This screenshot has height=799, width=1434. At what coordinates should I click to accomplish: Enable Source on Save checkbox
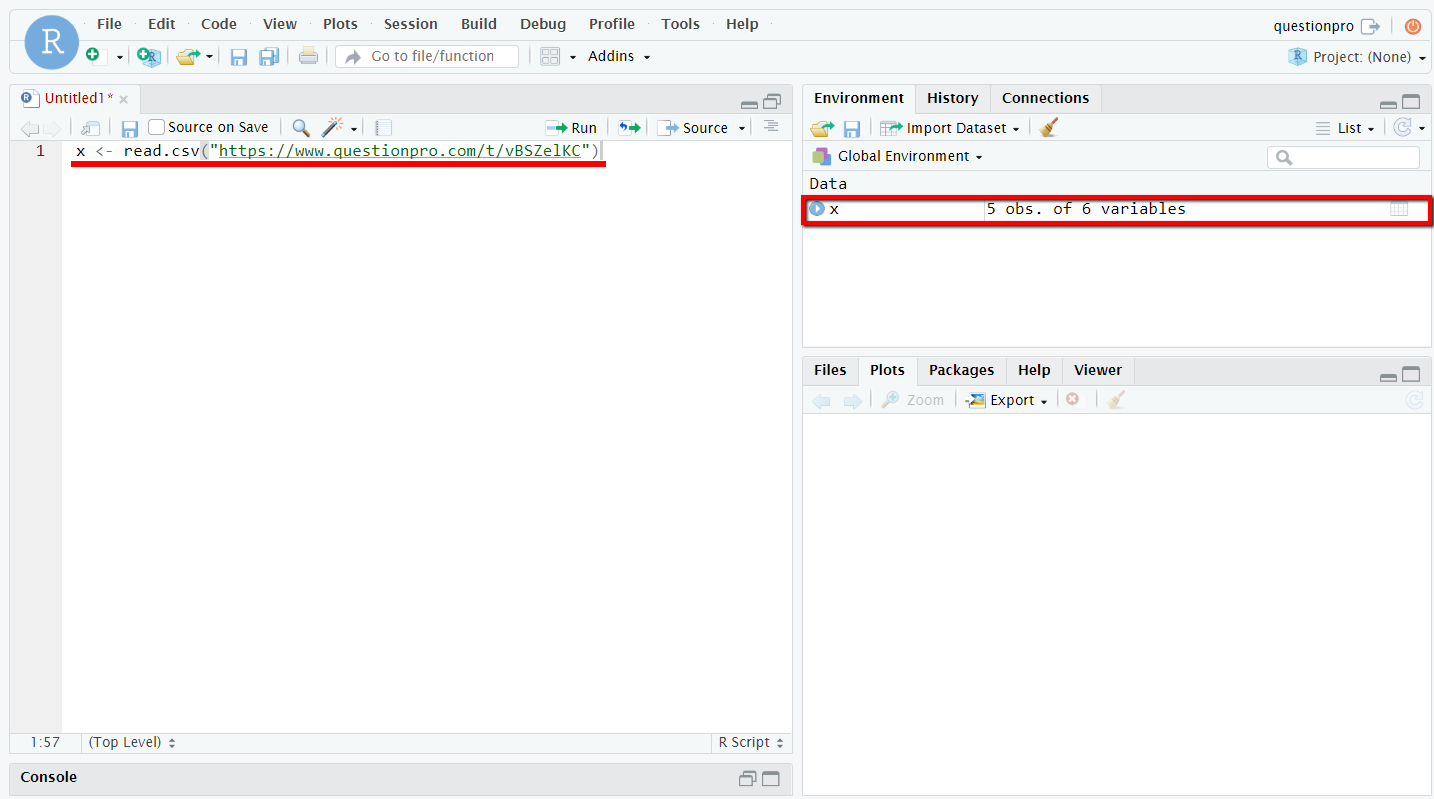(x=156, y=127)
